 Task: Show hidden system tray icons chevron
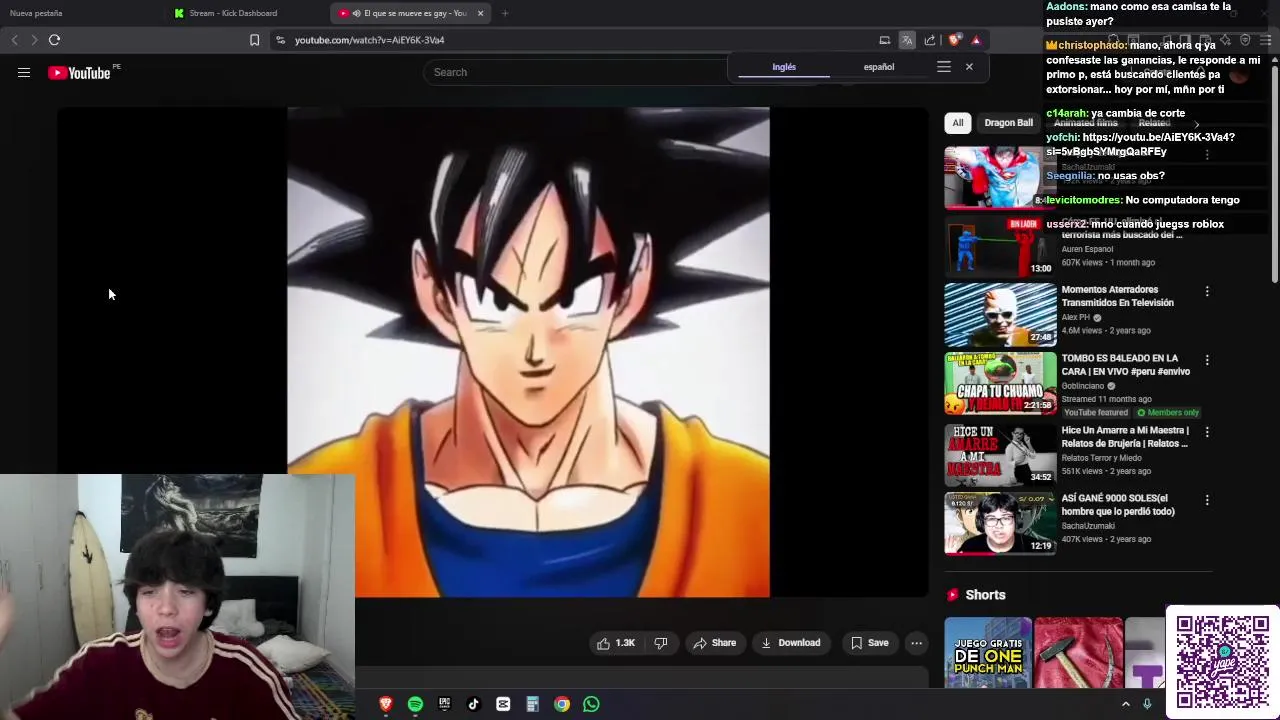coord(1125,704)
